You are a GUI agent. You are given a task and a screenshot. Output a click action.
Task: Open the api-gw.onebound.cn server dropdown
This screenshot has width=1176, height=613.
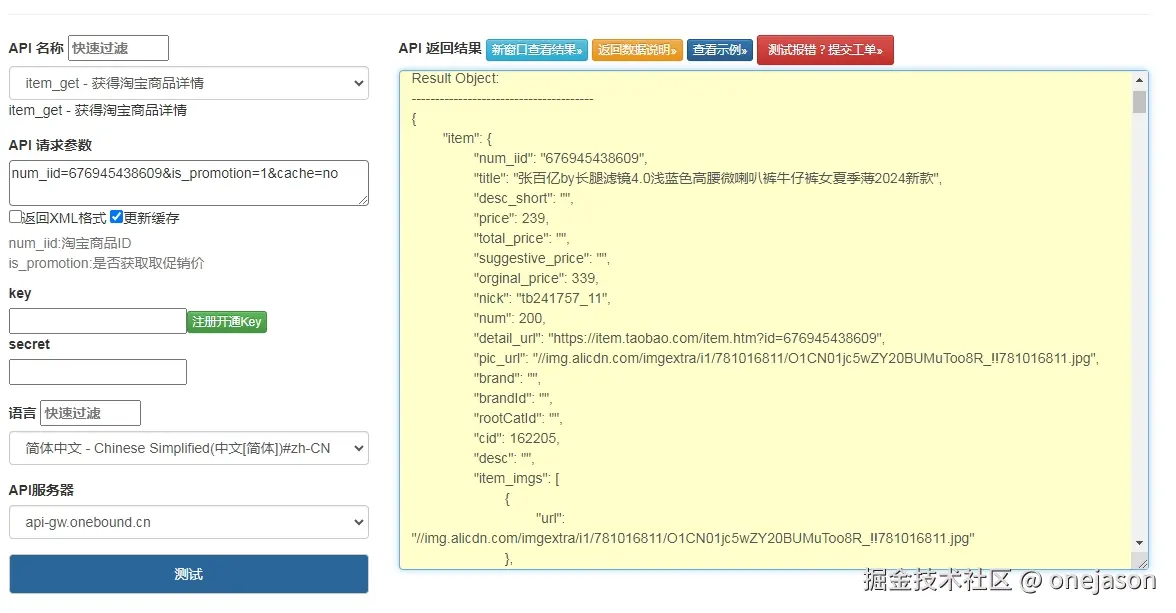[189, 522]
